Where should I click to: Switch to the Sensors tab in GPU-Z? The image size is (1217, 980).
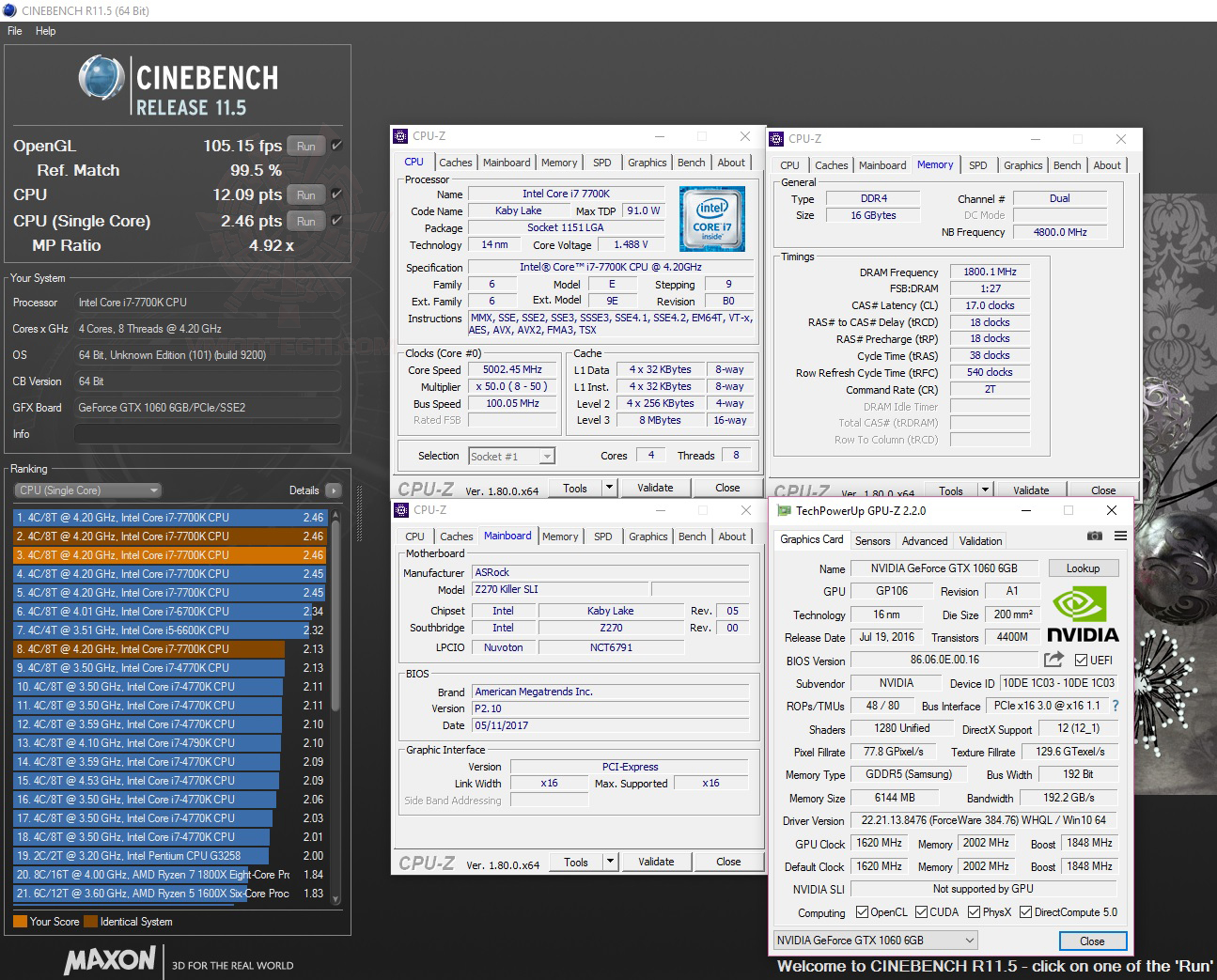(x=872, y=540)
